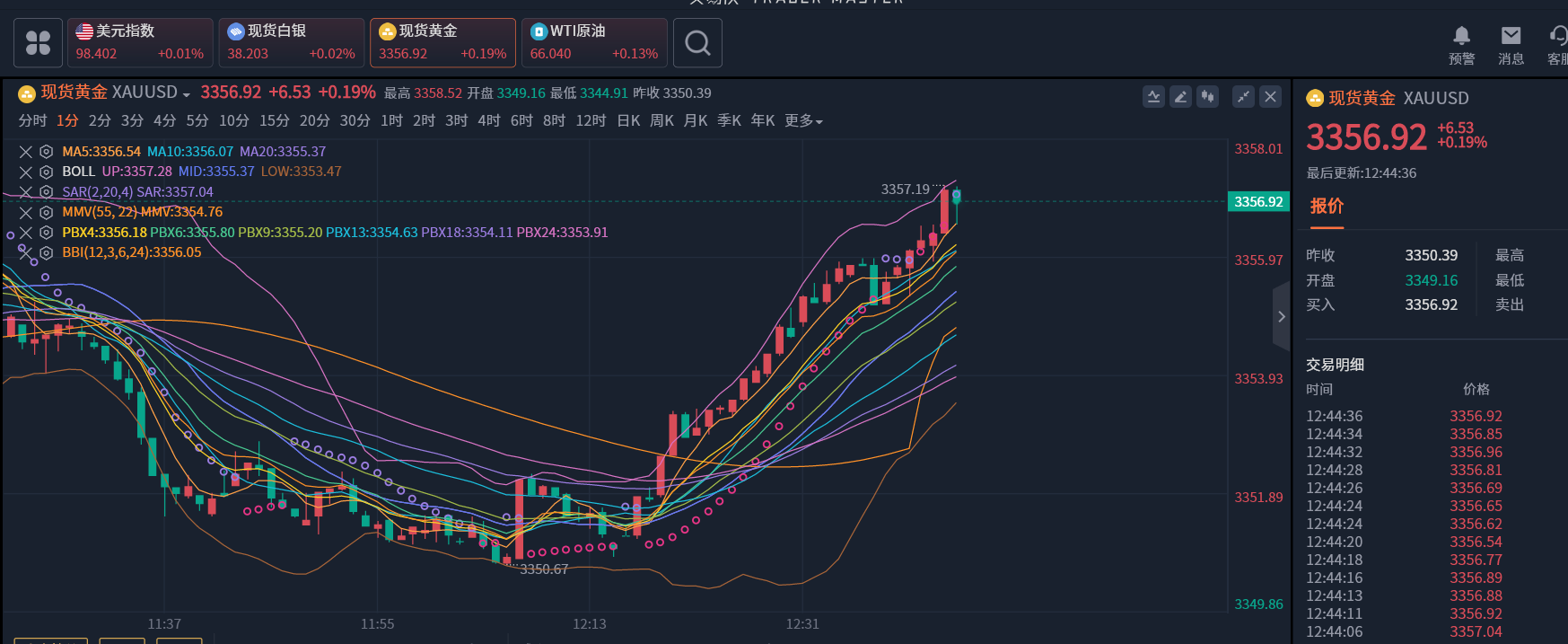1568x644 pixels.
Task: Click the 昨收 value 3350.39
Action: [x=1431, y=255]
